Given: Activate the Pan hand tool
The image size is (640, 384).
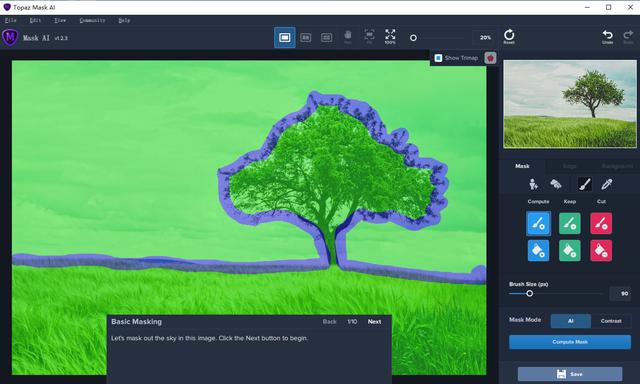Looking at the screenshot, I should [348, 37].
